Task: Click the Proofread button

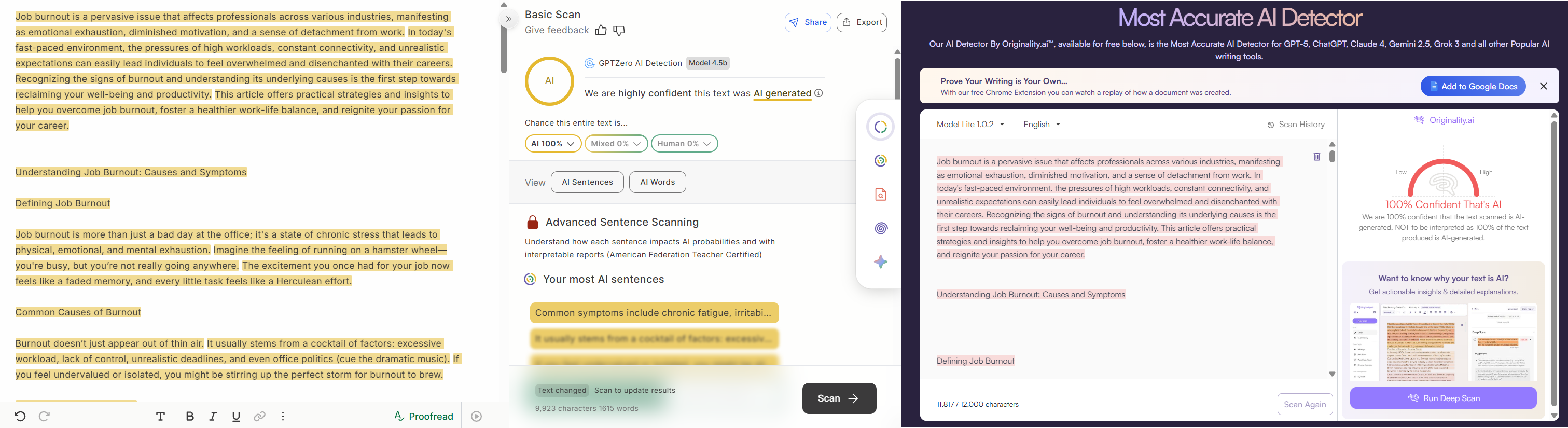Action: 424,417
